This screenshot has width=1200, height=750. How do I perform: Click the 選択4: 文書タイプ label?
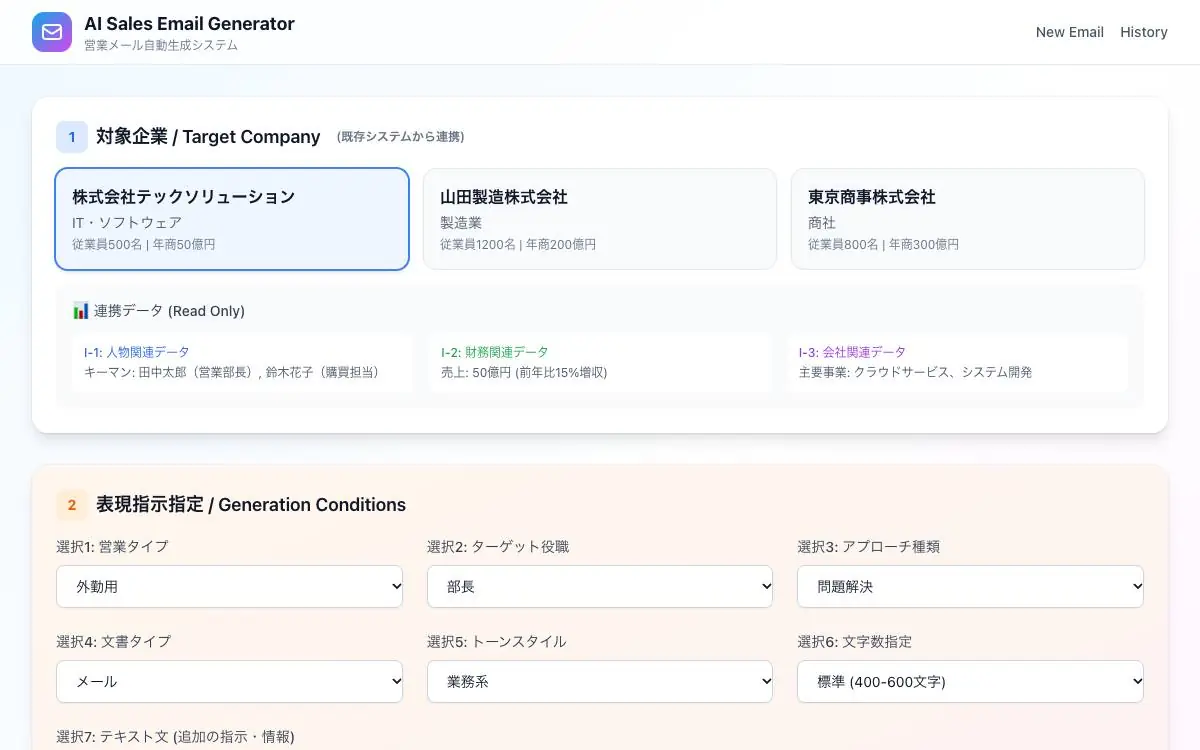tap(113, 641)
